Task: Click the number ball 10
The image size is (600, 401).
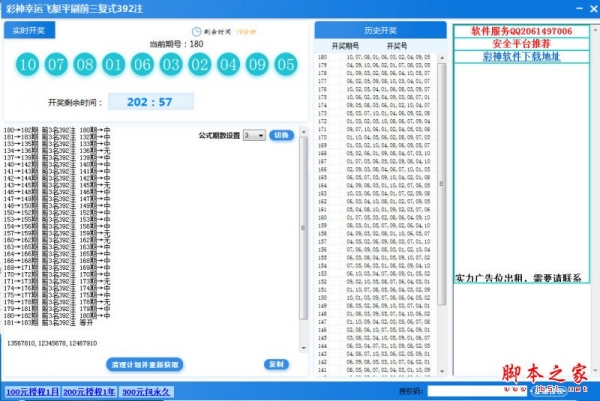Action: (28, 64)
